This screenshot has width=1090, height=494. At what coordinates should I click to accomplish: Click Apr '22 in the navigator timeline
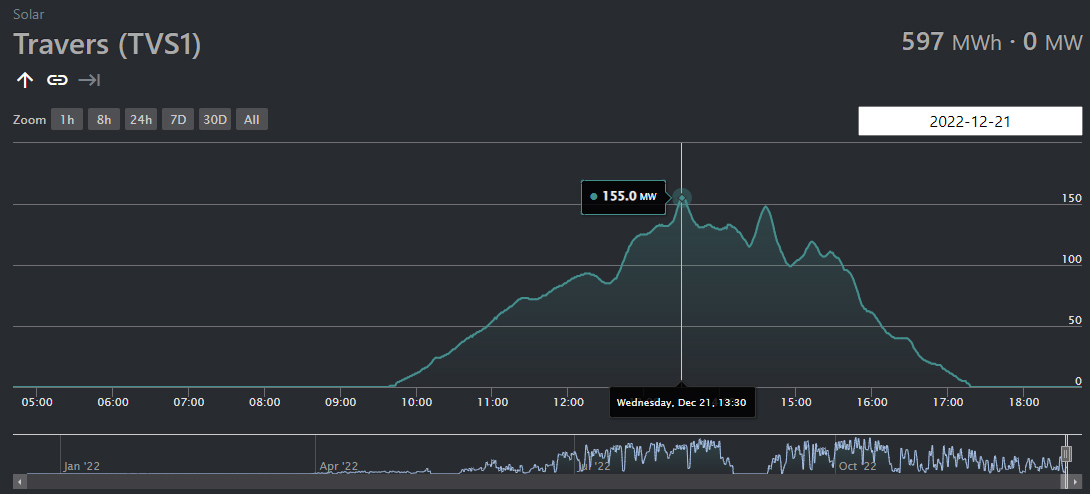(x=338, y=466)
